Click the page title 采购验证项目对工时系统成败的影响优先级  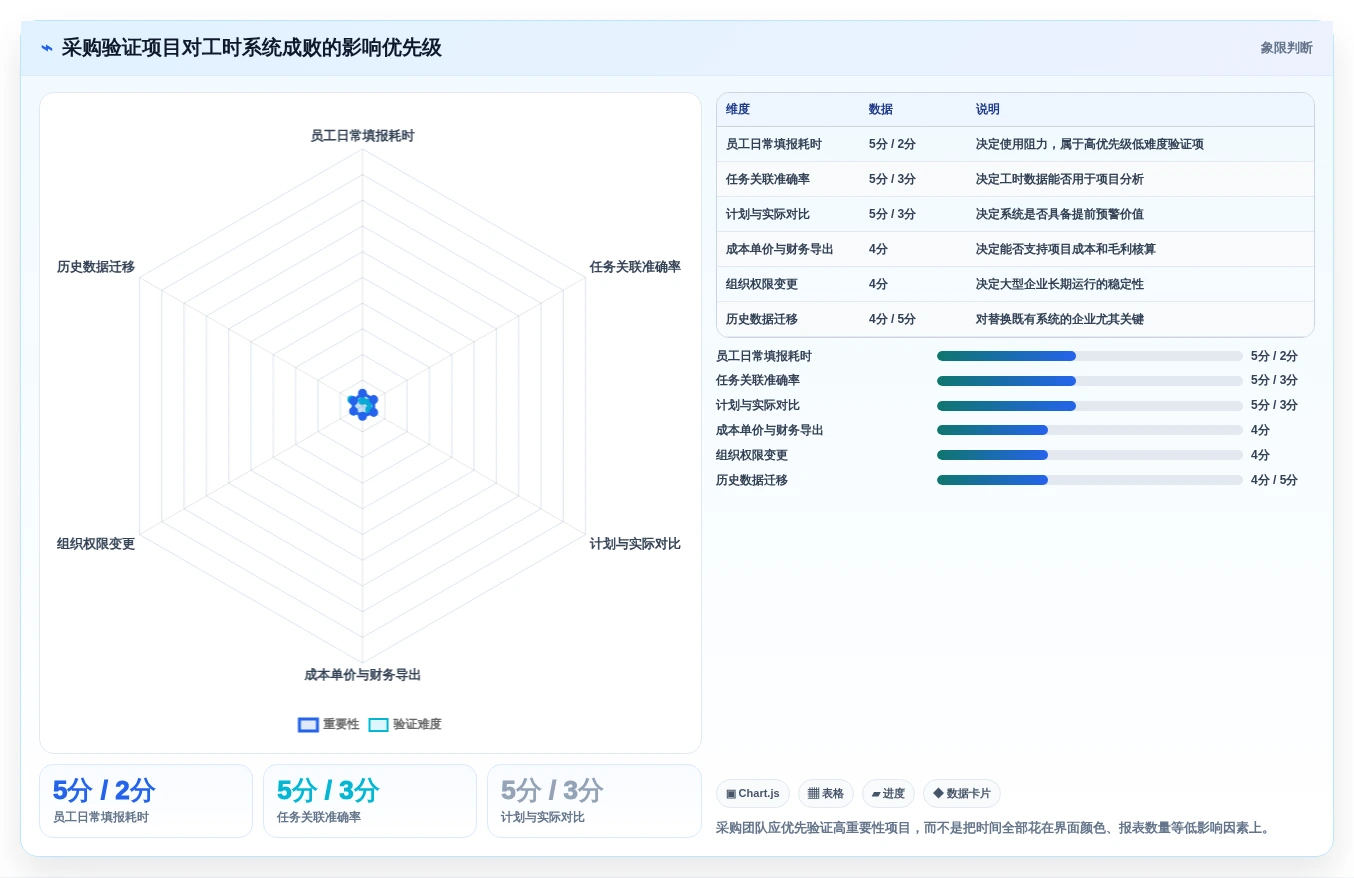point(251,48)
